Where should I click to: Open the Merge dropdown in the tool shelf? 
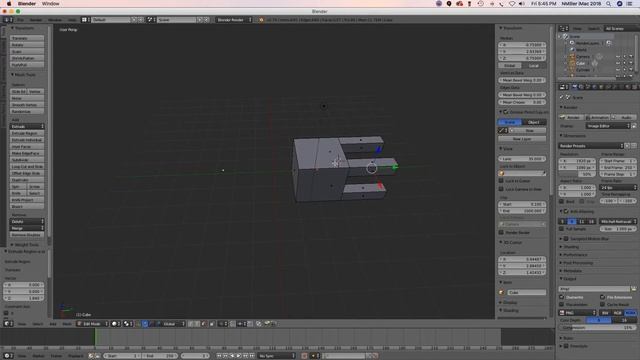(x=27, y=228)
